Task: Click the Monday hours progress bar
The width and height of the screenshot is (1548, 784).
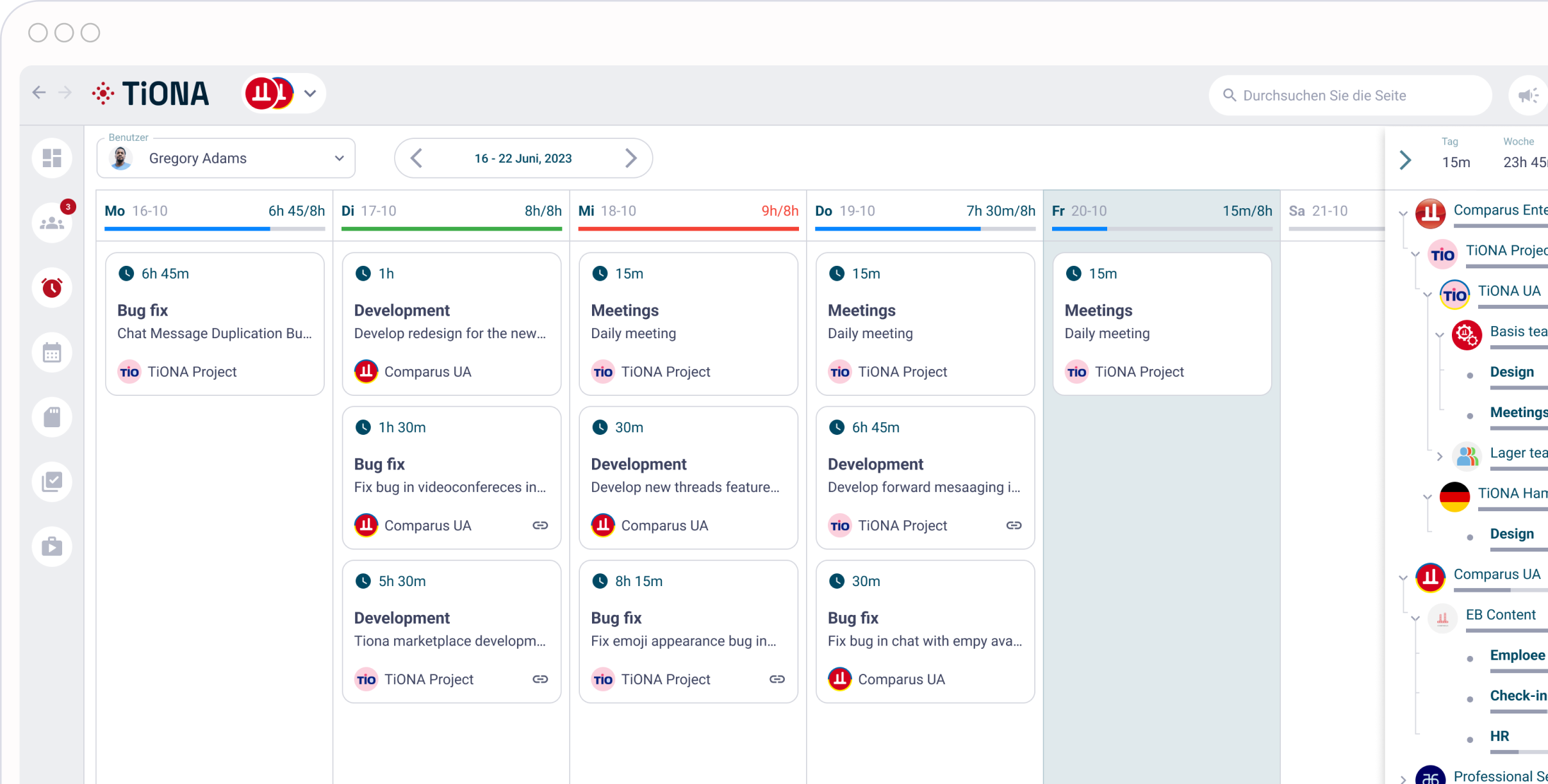Action: click(215, 229)
